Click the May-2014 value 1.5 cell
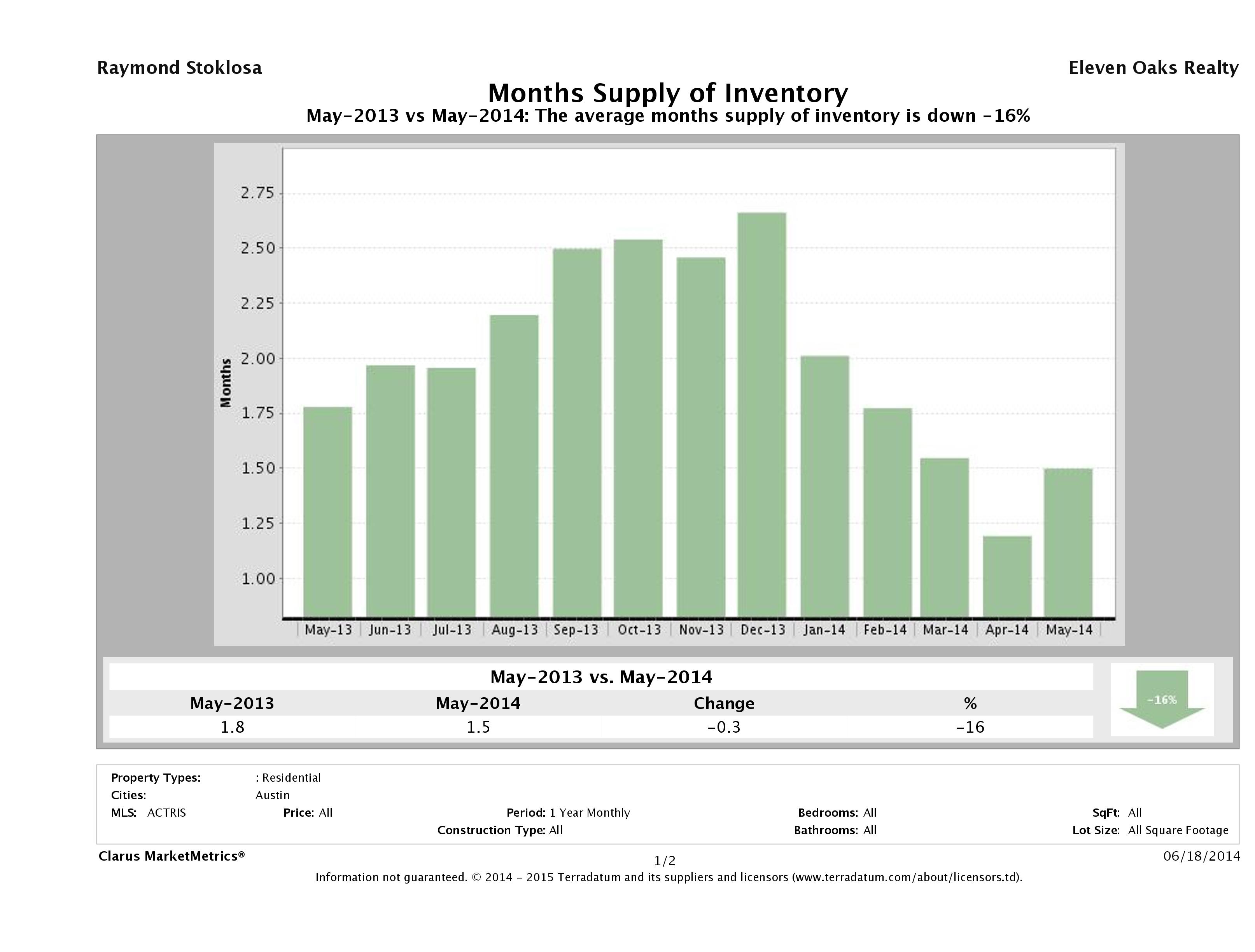Image resolution: width=1255 pixels, height=952 pixels. pyautogui.click(x=478, y=727)
